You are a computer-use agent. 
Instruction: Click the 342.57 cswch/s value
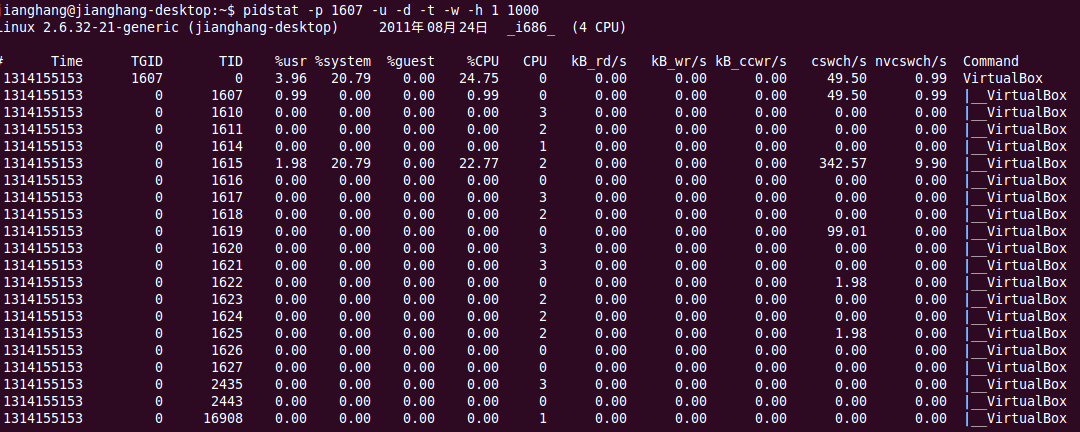(x=843, y=163)
